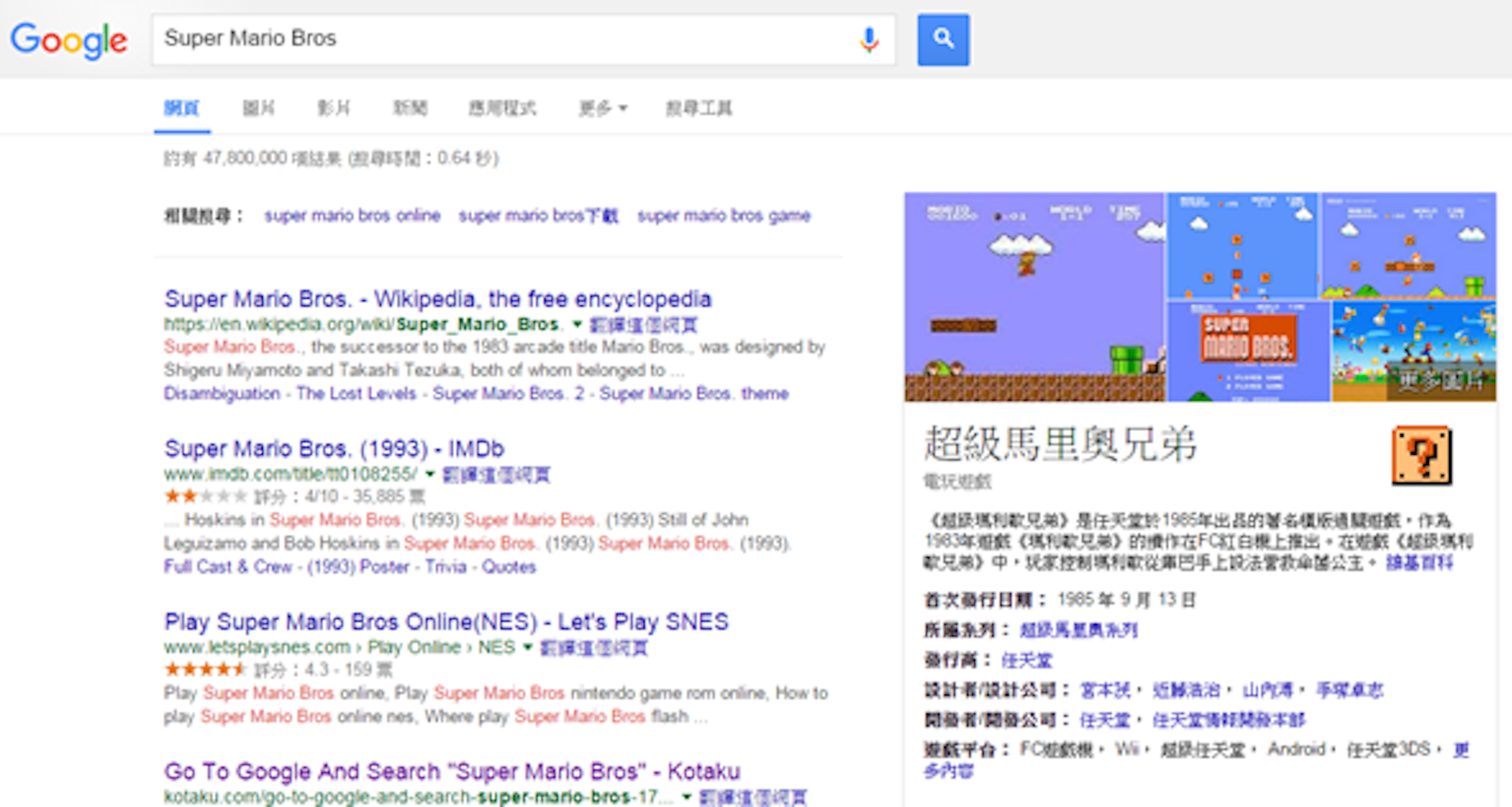Switch to the 影片 tab
The image size is (1512, 807).
(333, 108)
